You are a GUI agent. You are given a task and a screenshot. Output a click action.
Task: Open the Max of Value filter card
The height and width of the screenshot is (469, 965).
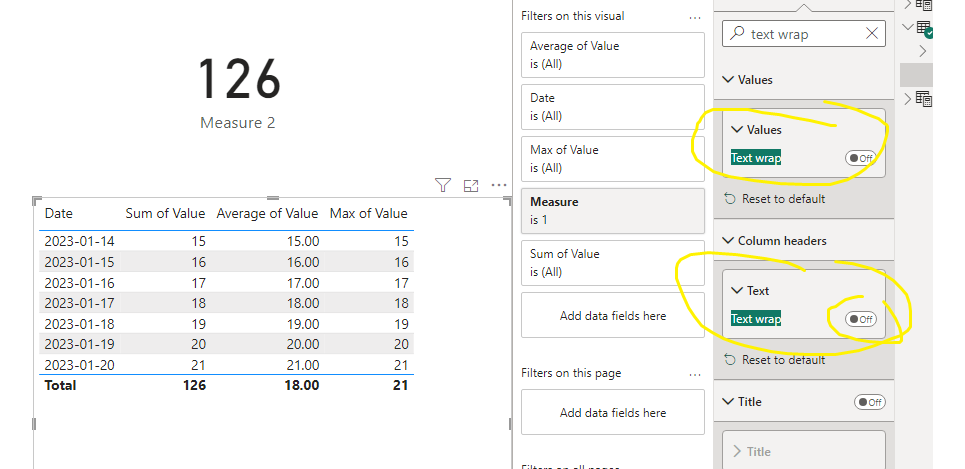612,159
